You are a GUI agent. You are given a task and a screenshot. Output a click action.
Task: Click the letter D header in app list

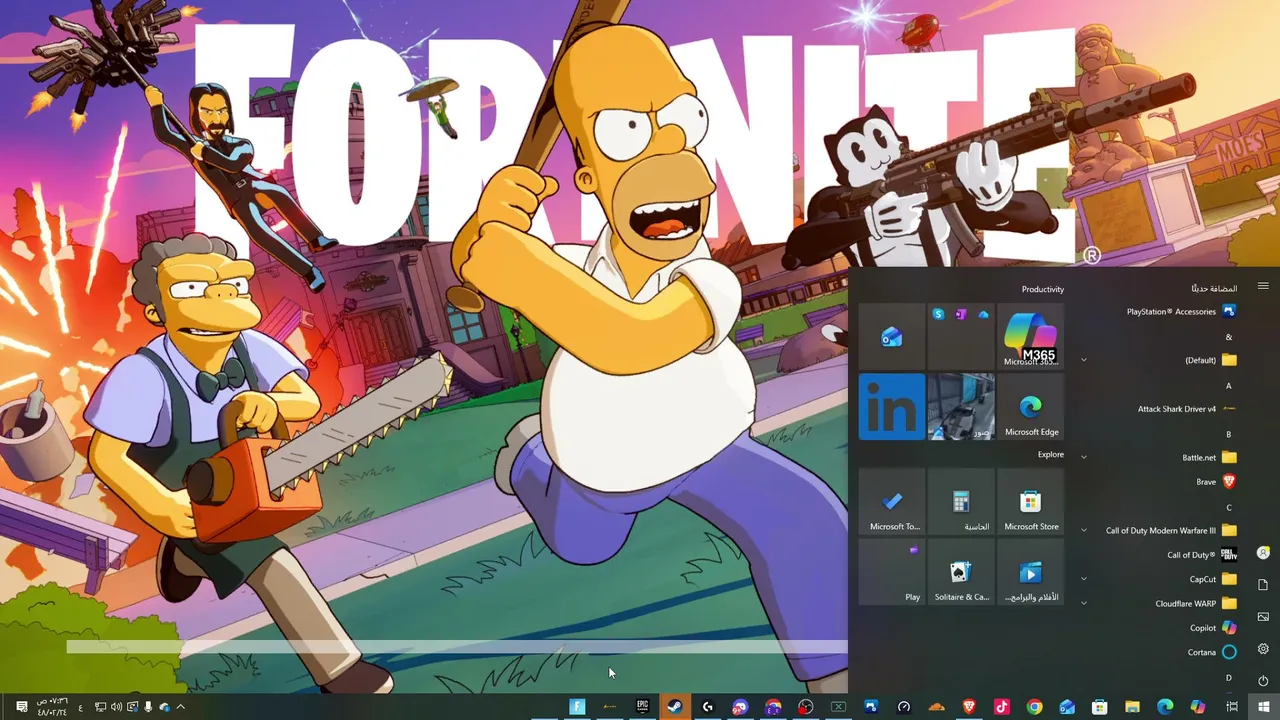(1229, 678)
